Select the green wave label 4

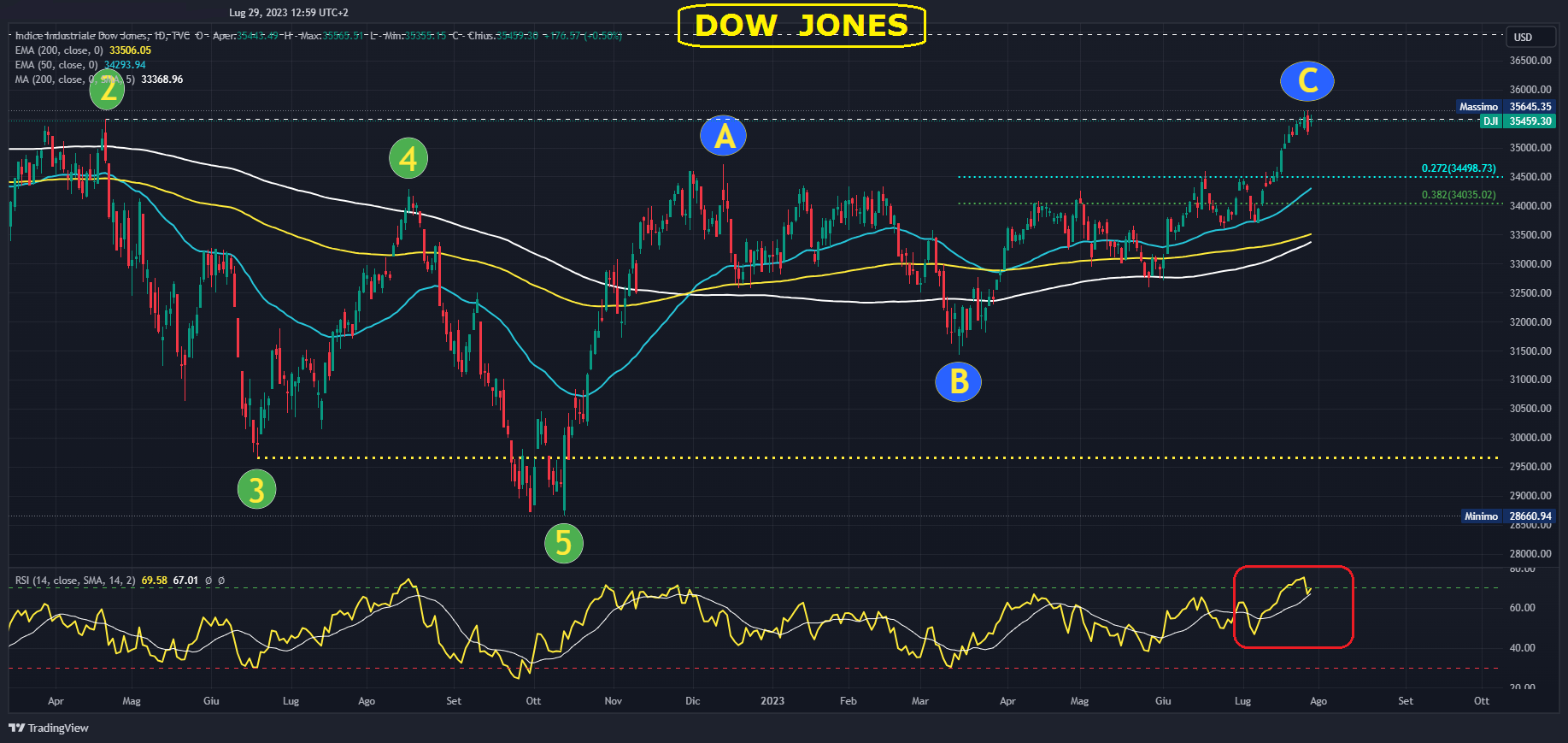pyautogui.click(x=408, y=159)
